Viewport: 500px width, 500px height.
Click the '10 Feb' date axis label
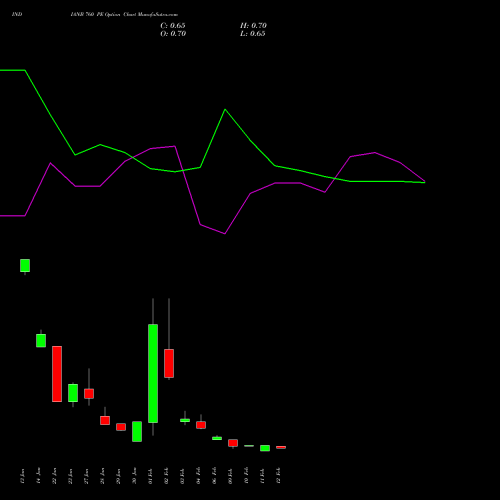tap(247, 476)
